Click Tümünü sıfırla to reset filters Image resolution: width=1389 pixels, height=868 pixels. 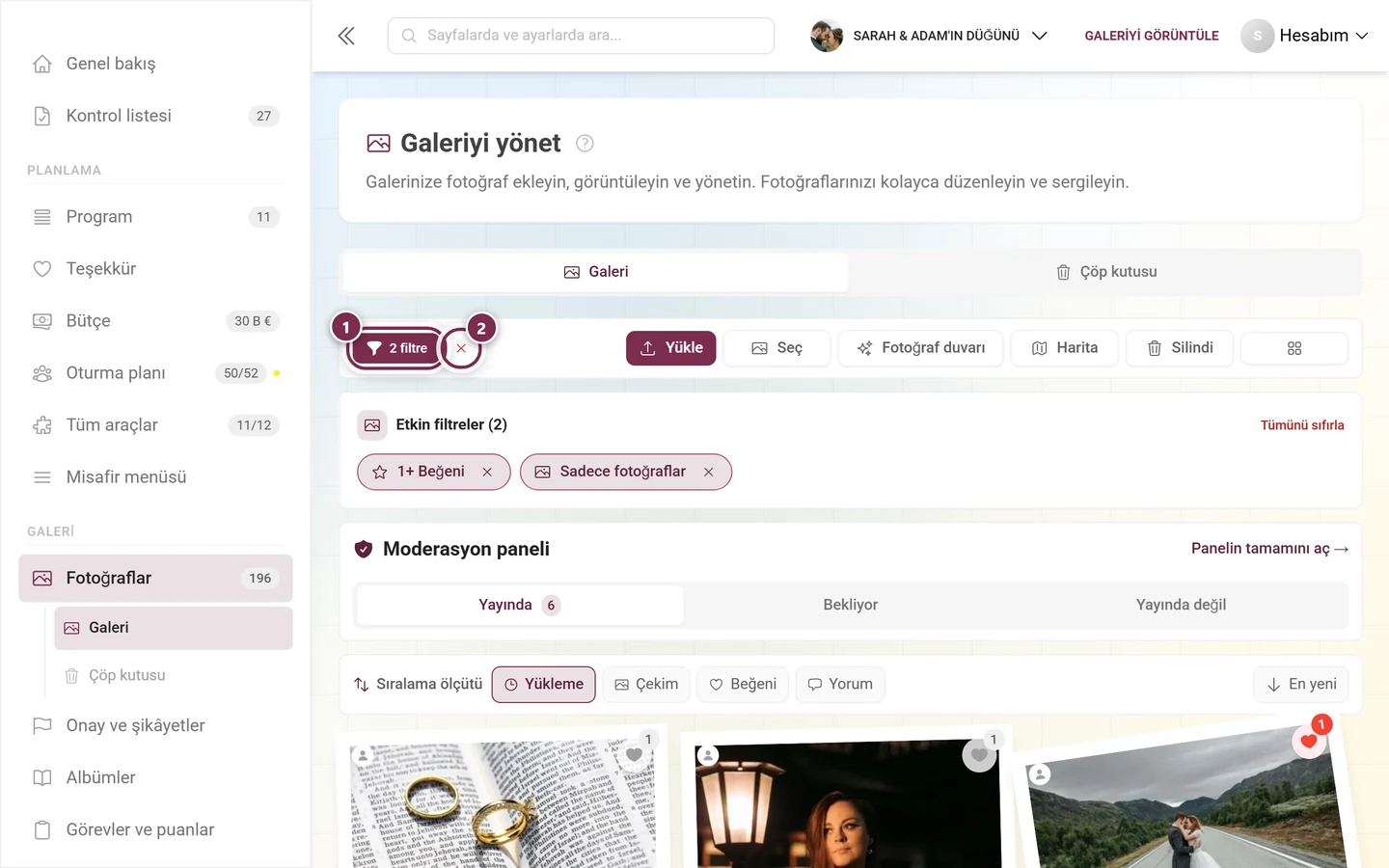(x=1302, y=425)
